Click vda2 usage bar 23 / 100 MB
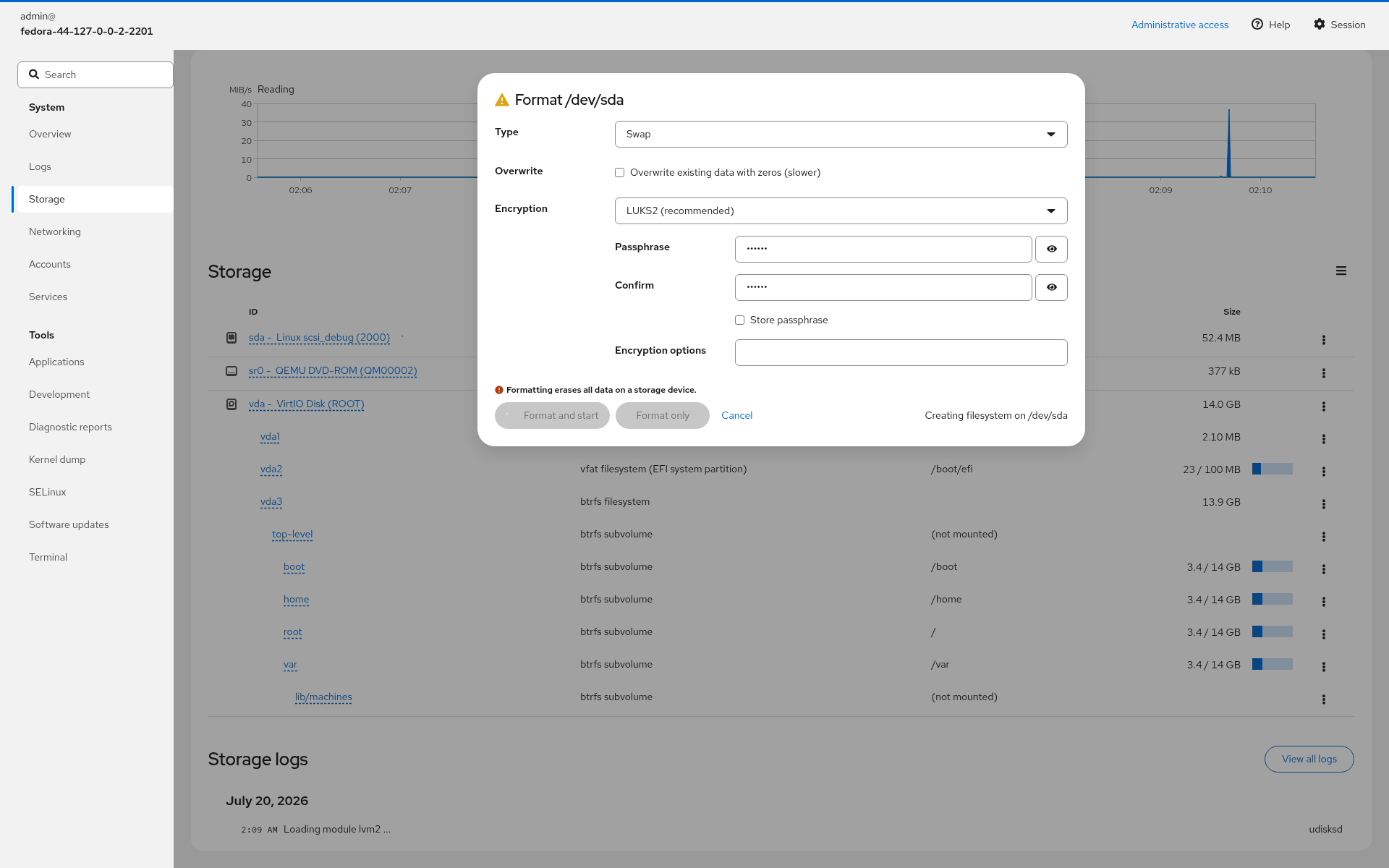 point(1272,469)
